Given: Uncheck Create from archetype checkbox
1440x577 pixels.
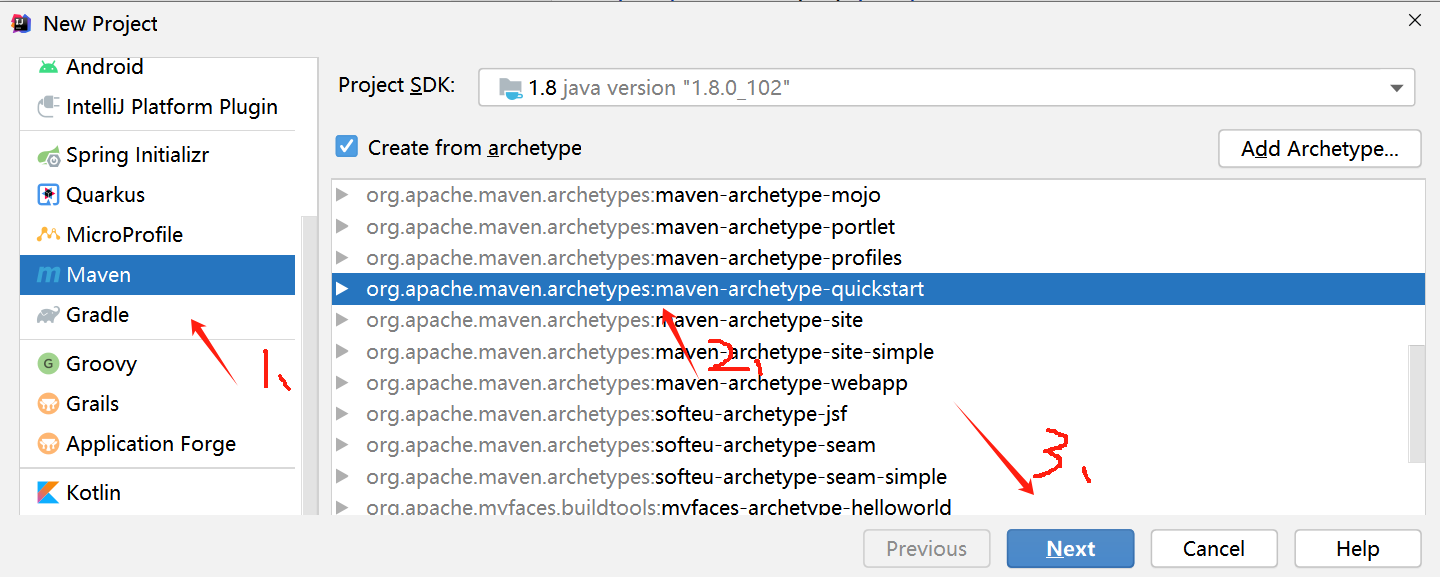Looking at the screenshot, I should point(346,147).
